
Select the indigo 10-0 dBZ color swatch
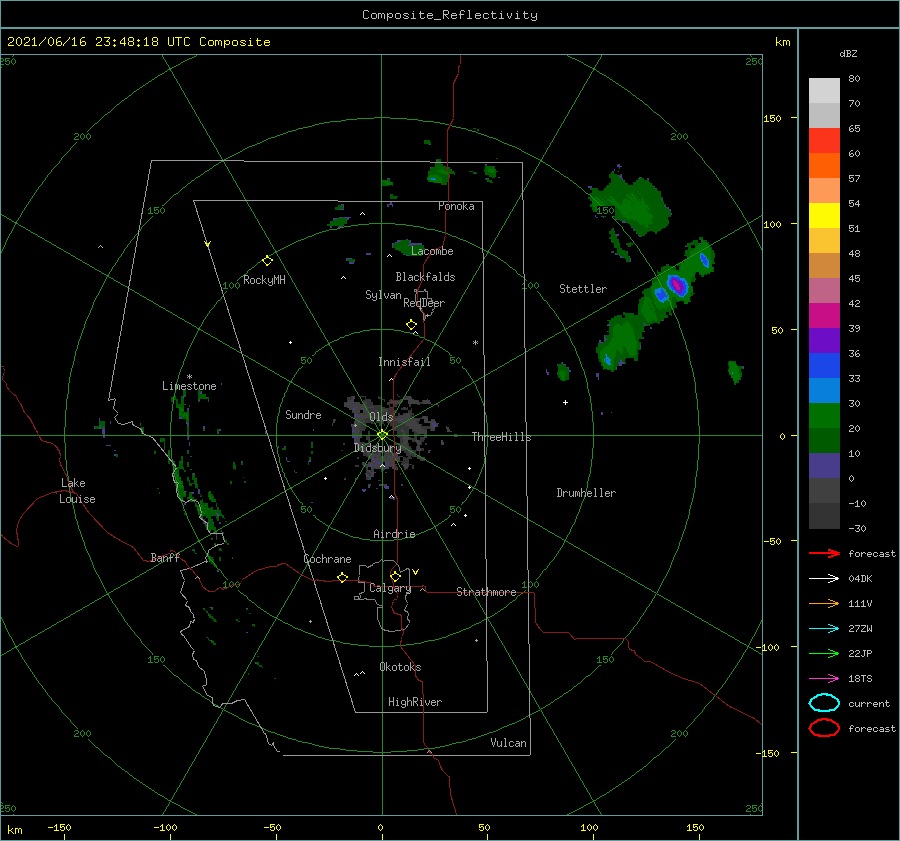(x=824, y=466)
